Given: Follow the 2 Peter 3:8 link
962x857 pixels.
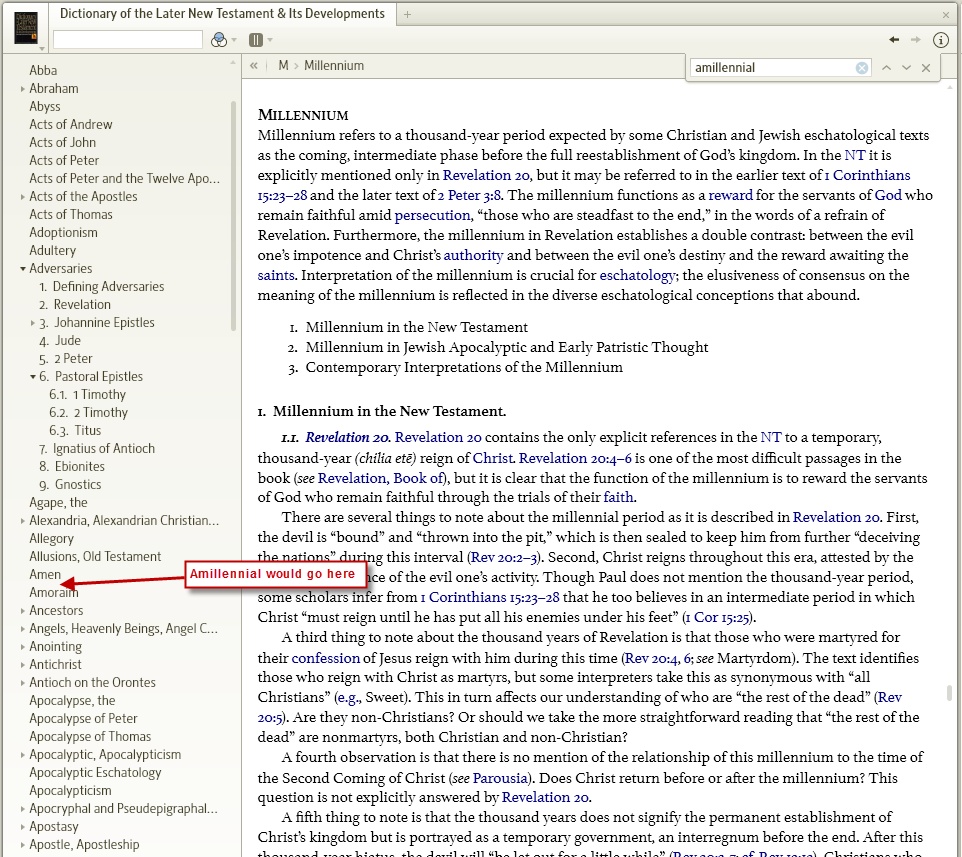Looking at the screenshot, I should (469, 196).
